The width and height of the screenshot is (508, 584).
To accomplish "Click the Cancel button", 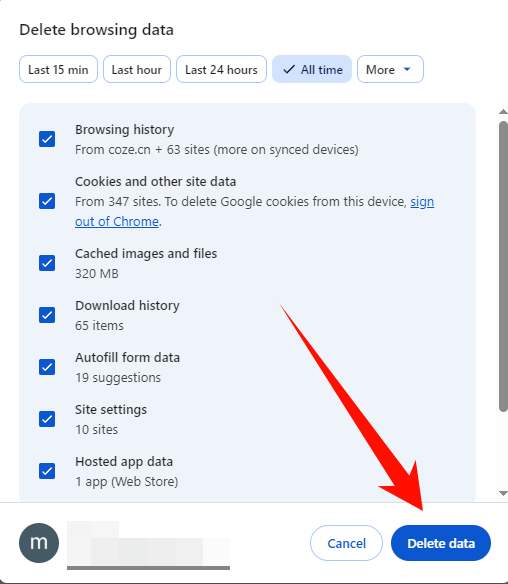I will click(x=346, y=543).
